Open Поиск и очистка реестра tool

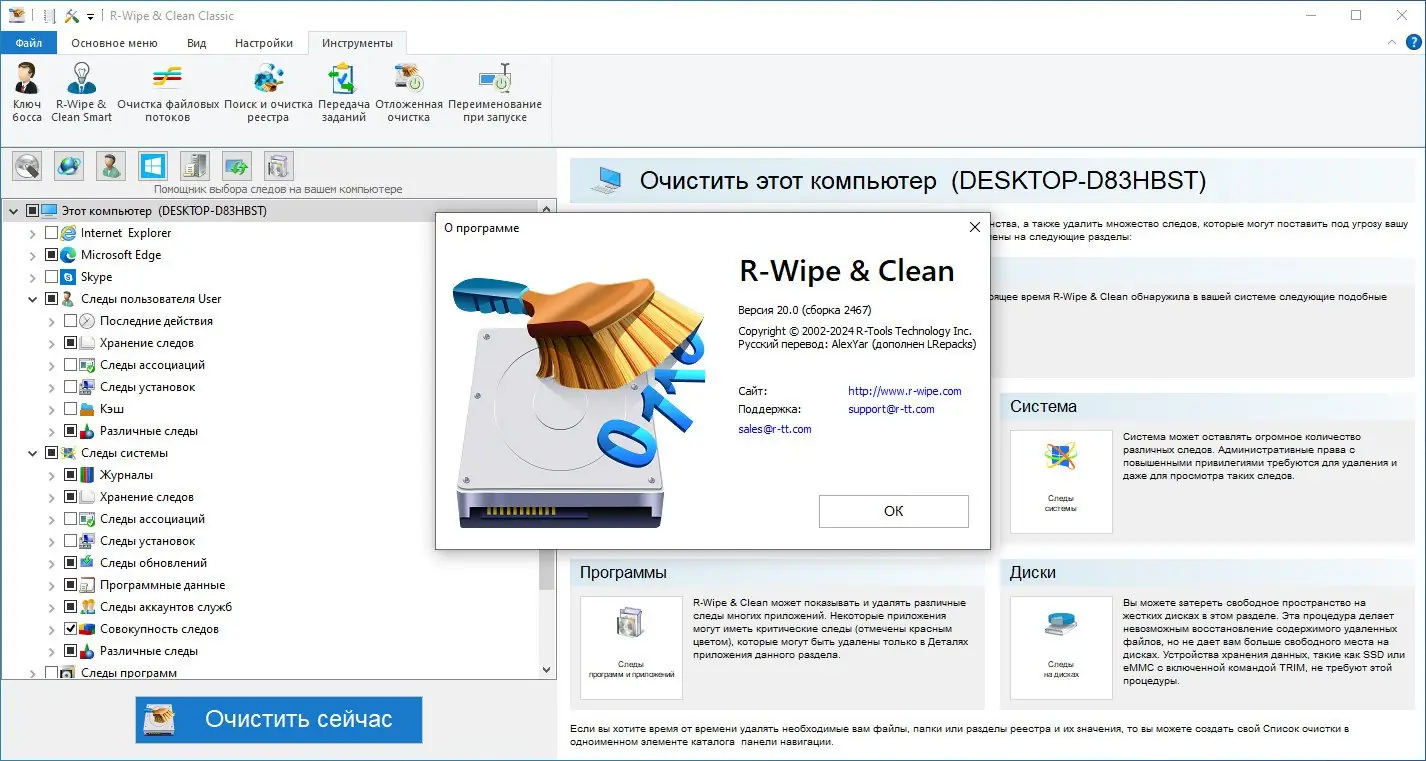268,91
